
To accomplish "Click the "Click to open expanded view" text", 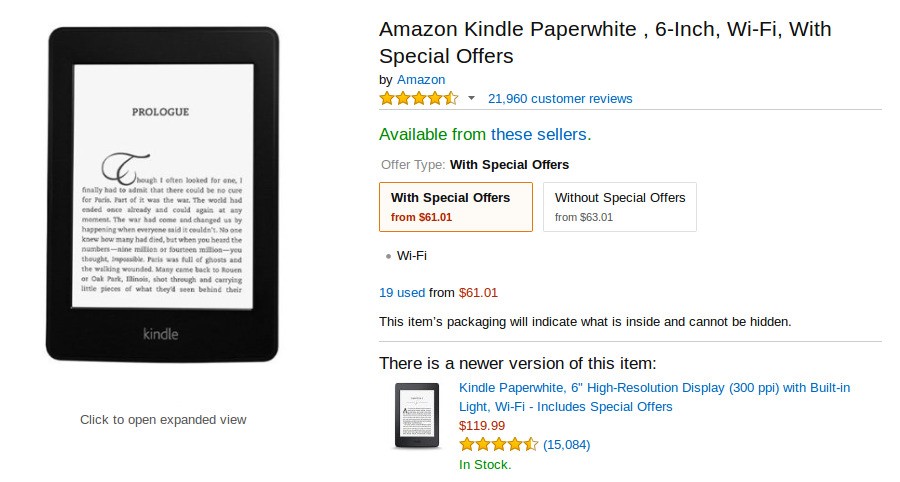I will pos(163,420).
